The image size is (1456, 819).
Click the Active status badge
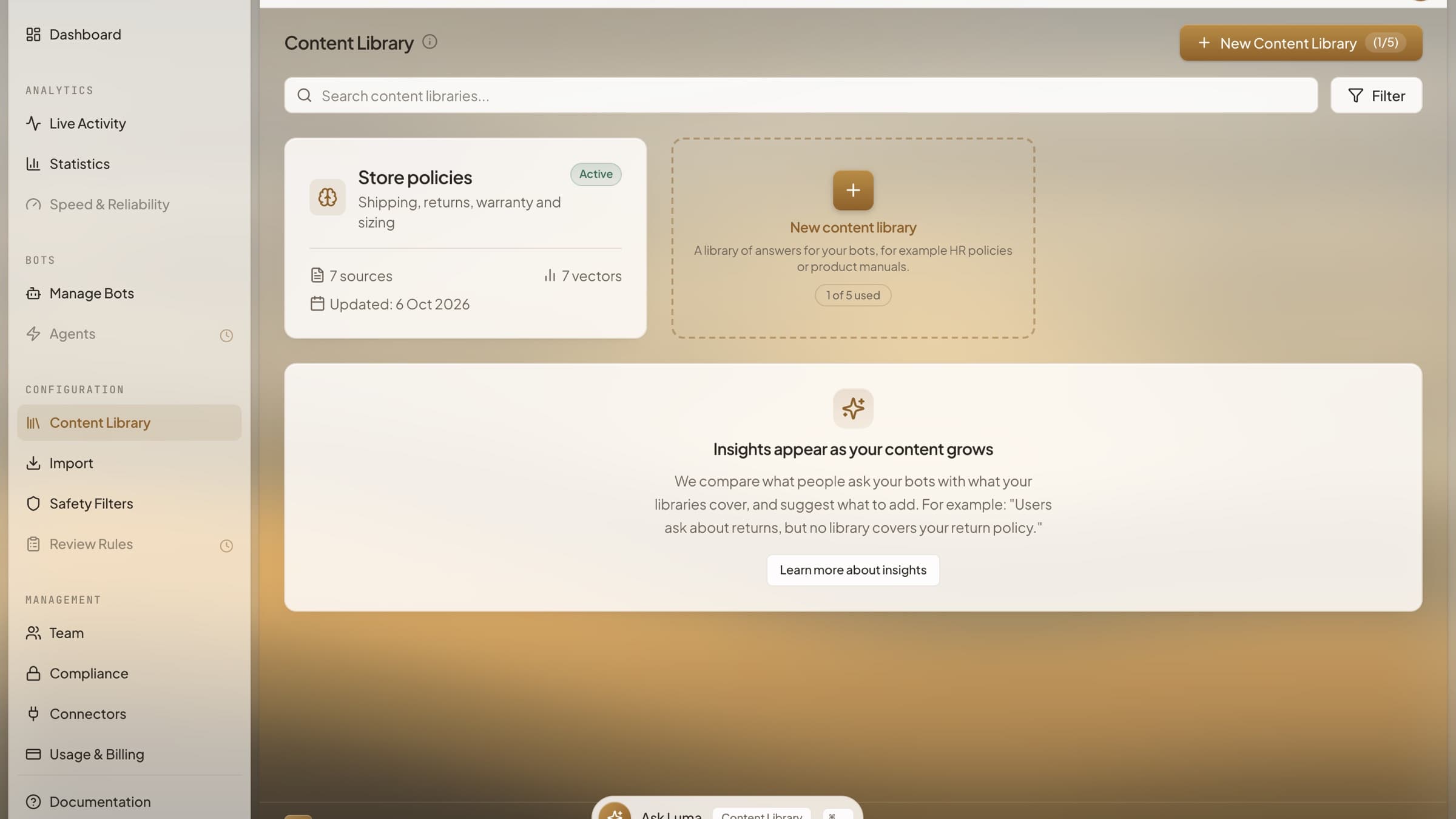(x=596, y=174)
